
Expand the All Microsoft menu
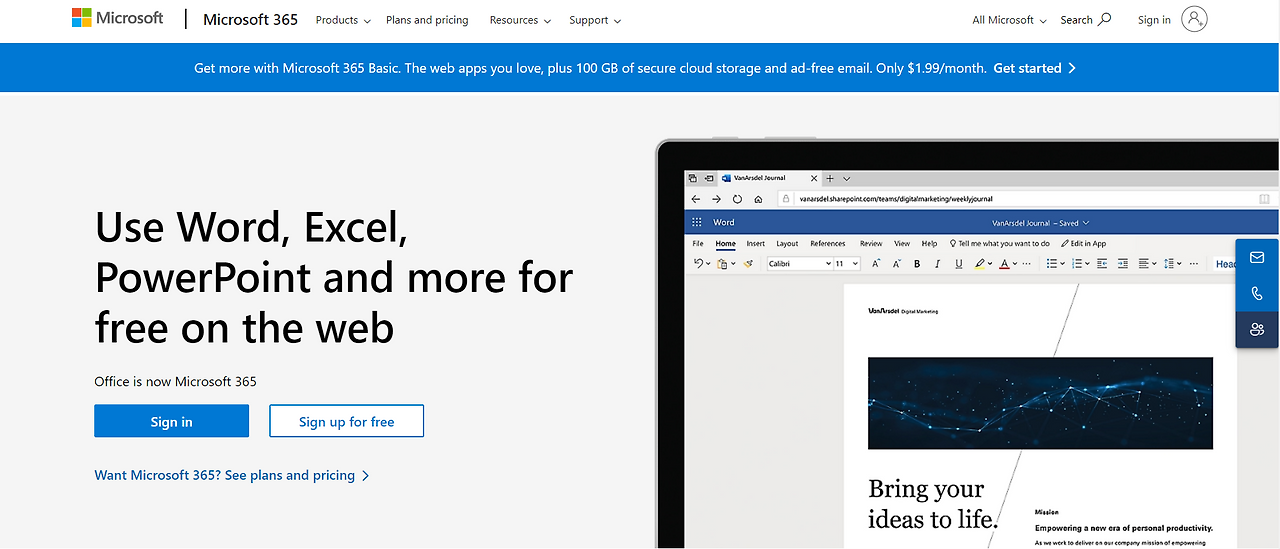1010,20
